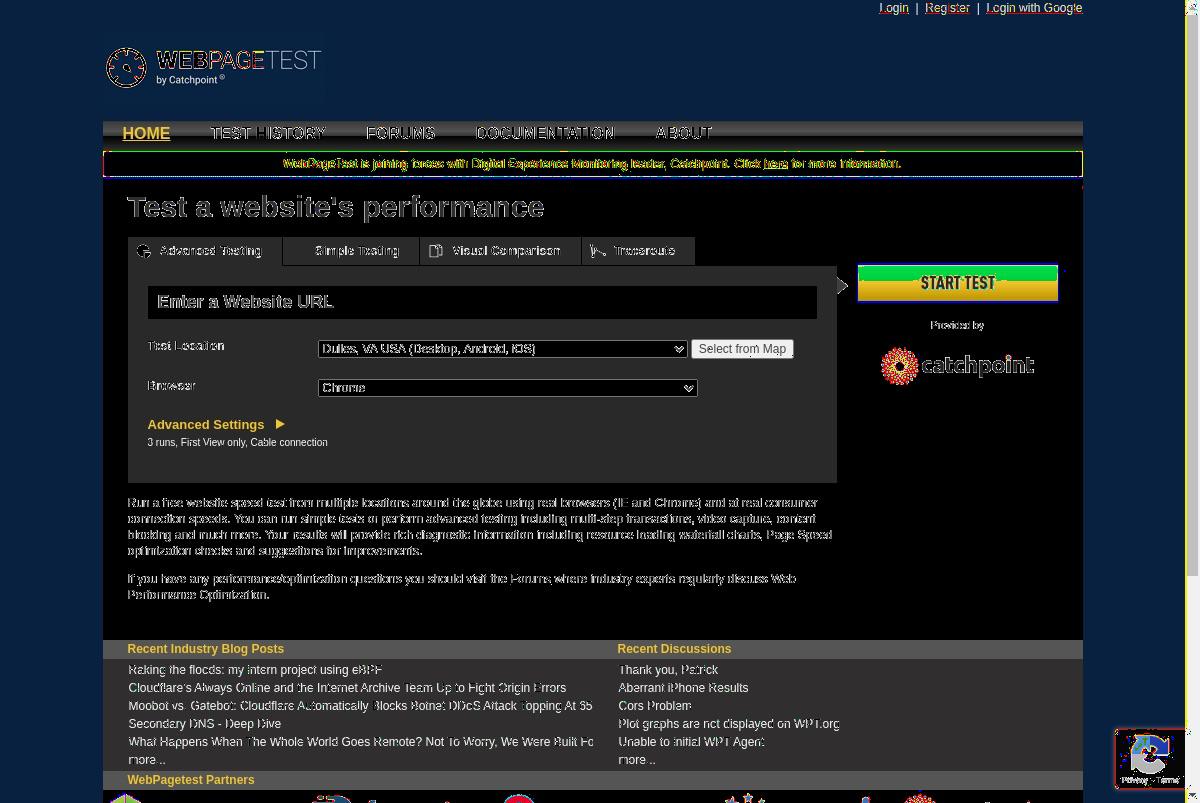The image size is (1200, 803).
Task: Open 'Plot graphs are not displayed' discussion
Action: click(x=729, y=724)
